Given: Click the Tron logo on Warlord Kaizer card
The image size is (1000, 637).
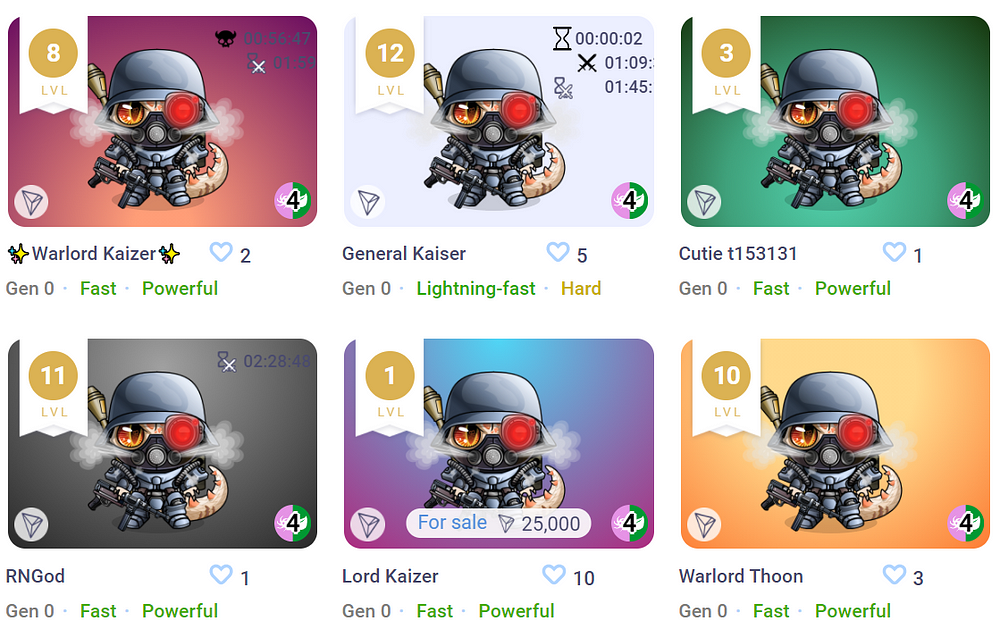Looking at the screenshot, I should [x=31, y=202].
